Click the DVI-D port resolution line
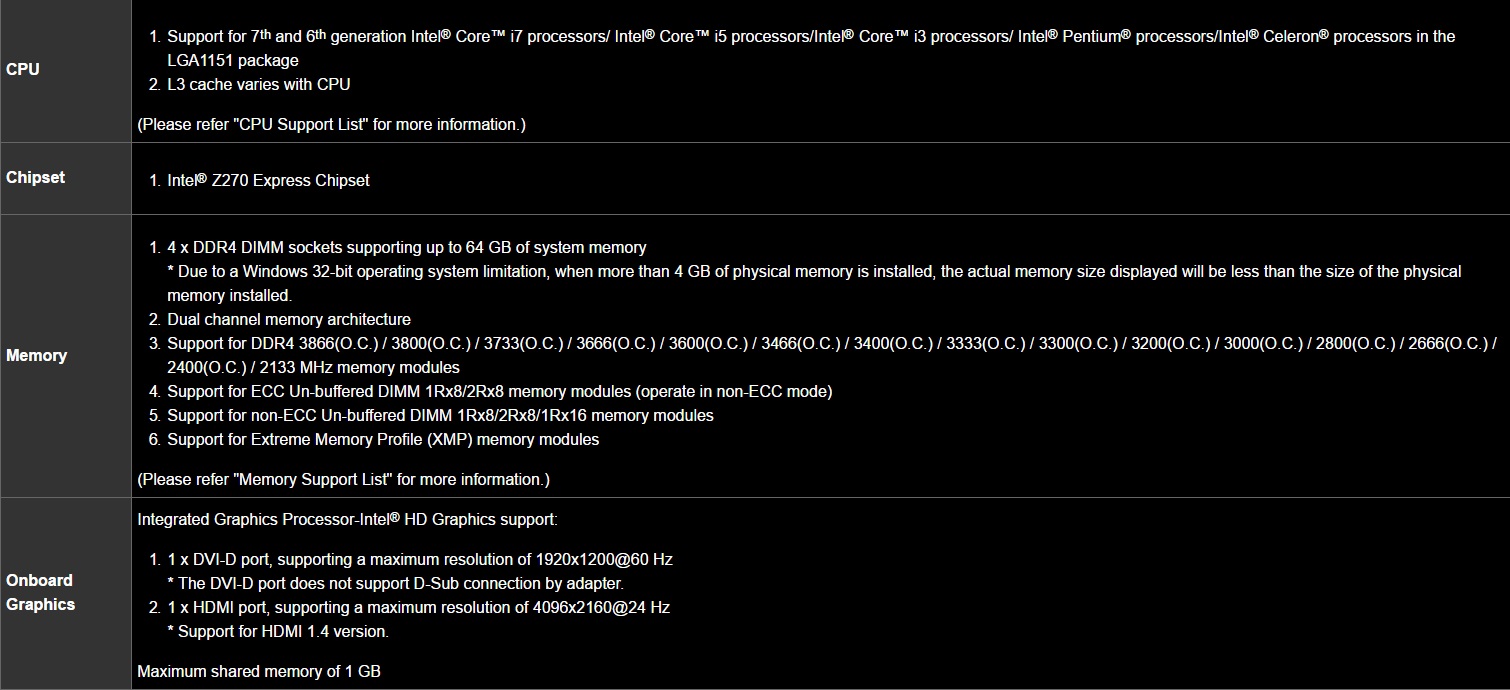1510x690 pixels. point(419,560)
